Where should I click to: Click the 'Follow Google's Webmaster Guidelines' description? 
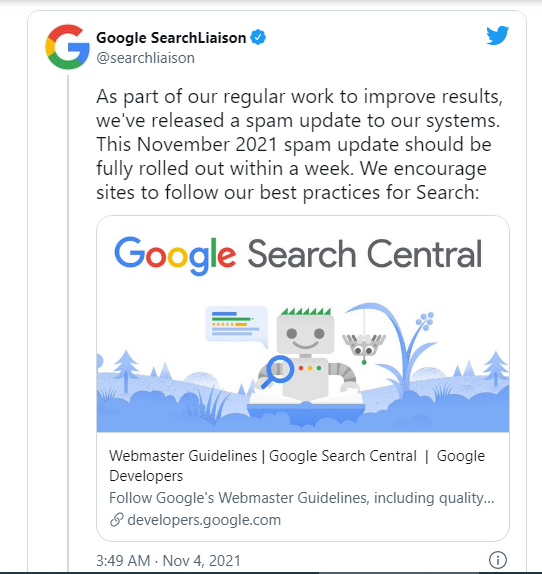point(302,498)
